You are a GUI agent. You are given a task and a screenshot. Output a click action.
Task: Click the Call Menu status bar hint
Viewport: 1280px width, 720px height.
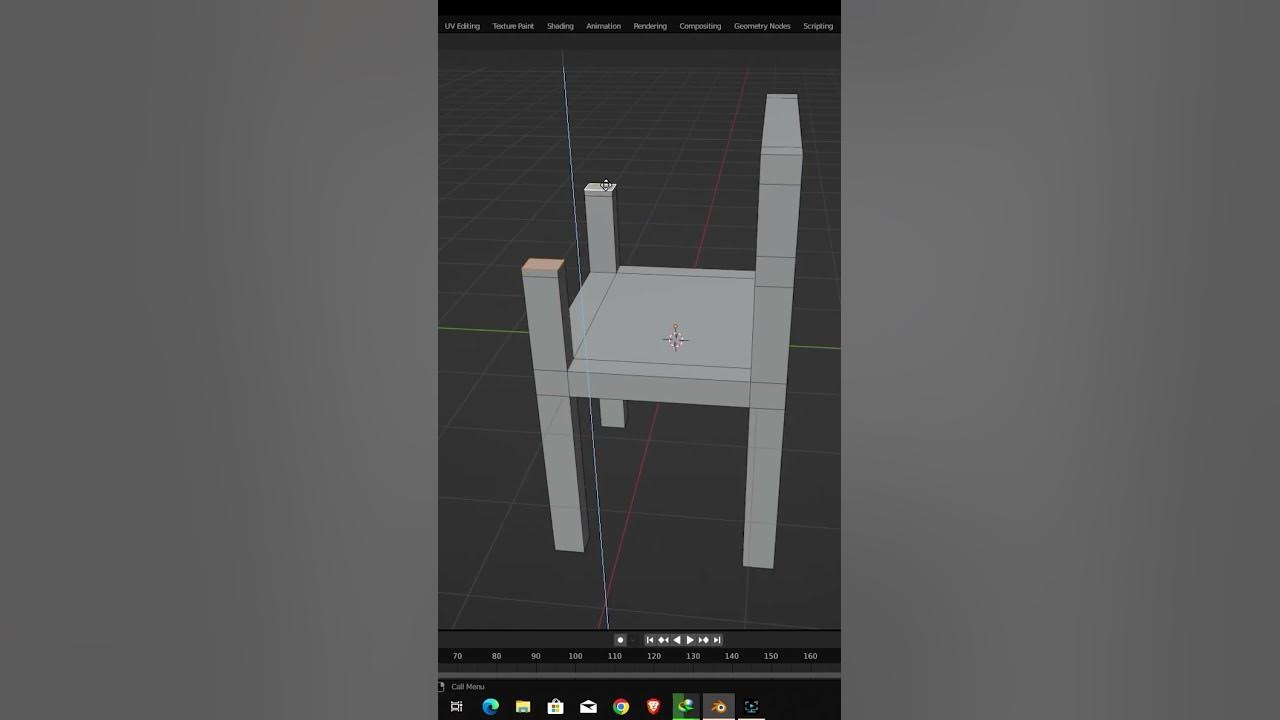click(467, 687)
